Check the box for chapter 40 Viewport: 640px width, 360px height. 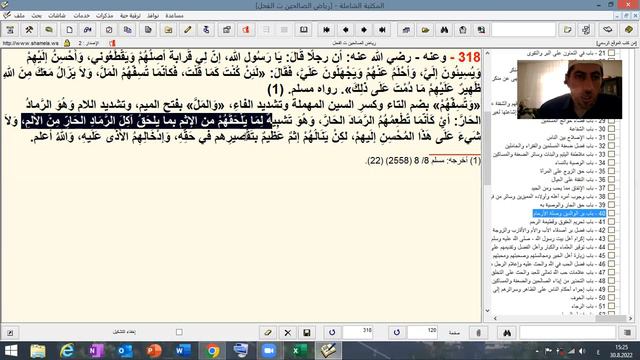tap(611, 213)
